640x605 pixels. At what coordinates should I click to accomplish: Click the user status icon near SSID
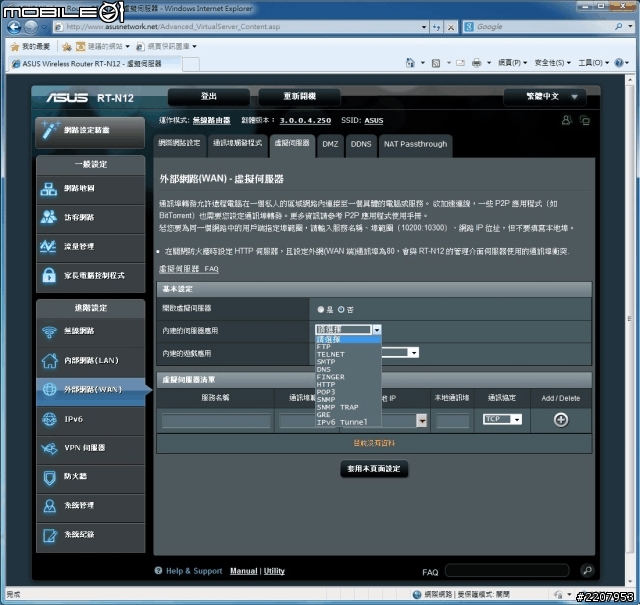point(567,120)
